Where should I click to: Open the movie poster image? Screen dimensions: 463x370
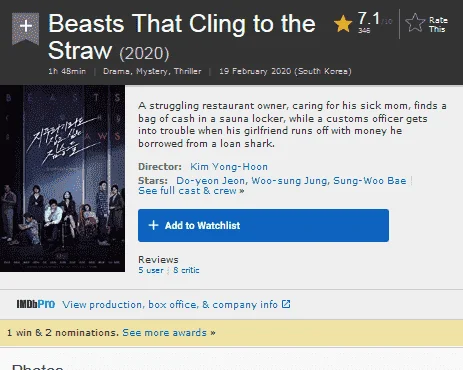62,178
